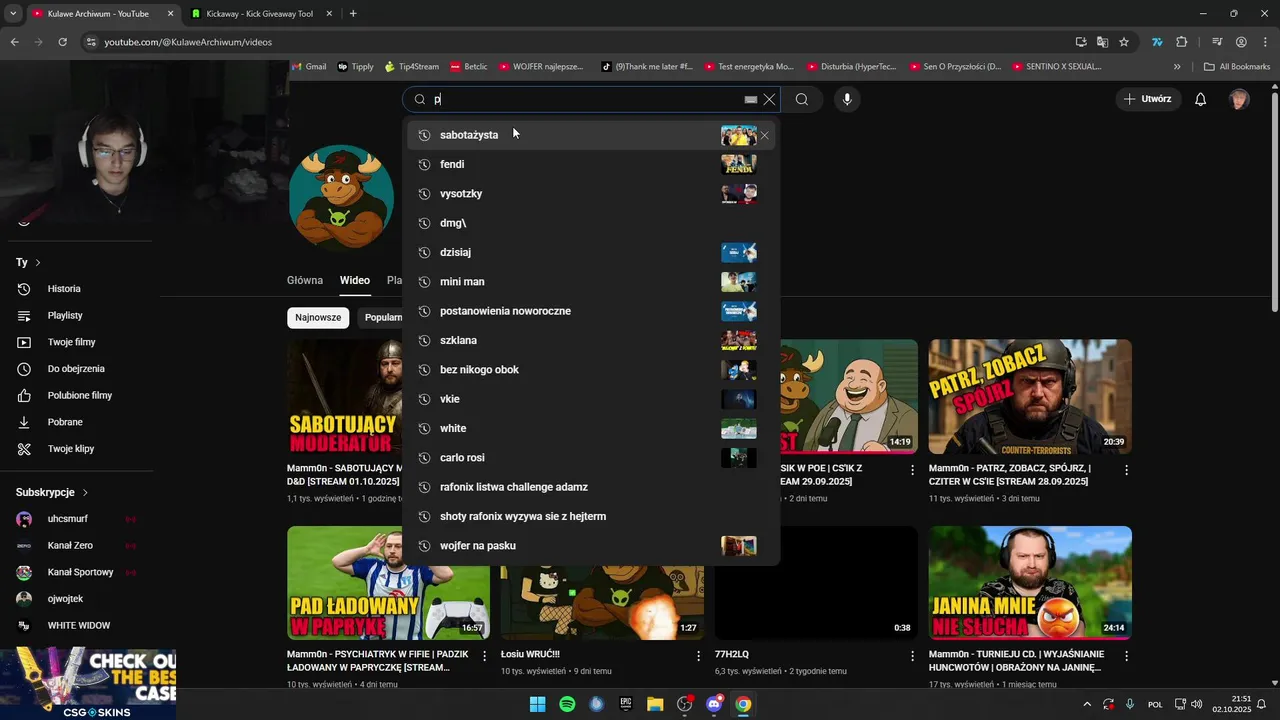Select suggestion "postanowienia noworoczne"
This screenshot has height=720, width=1280.
[590, 311]
